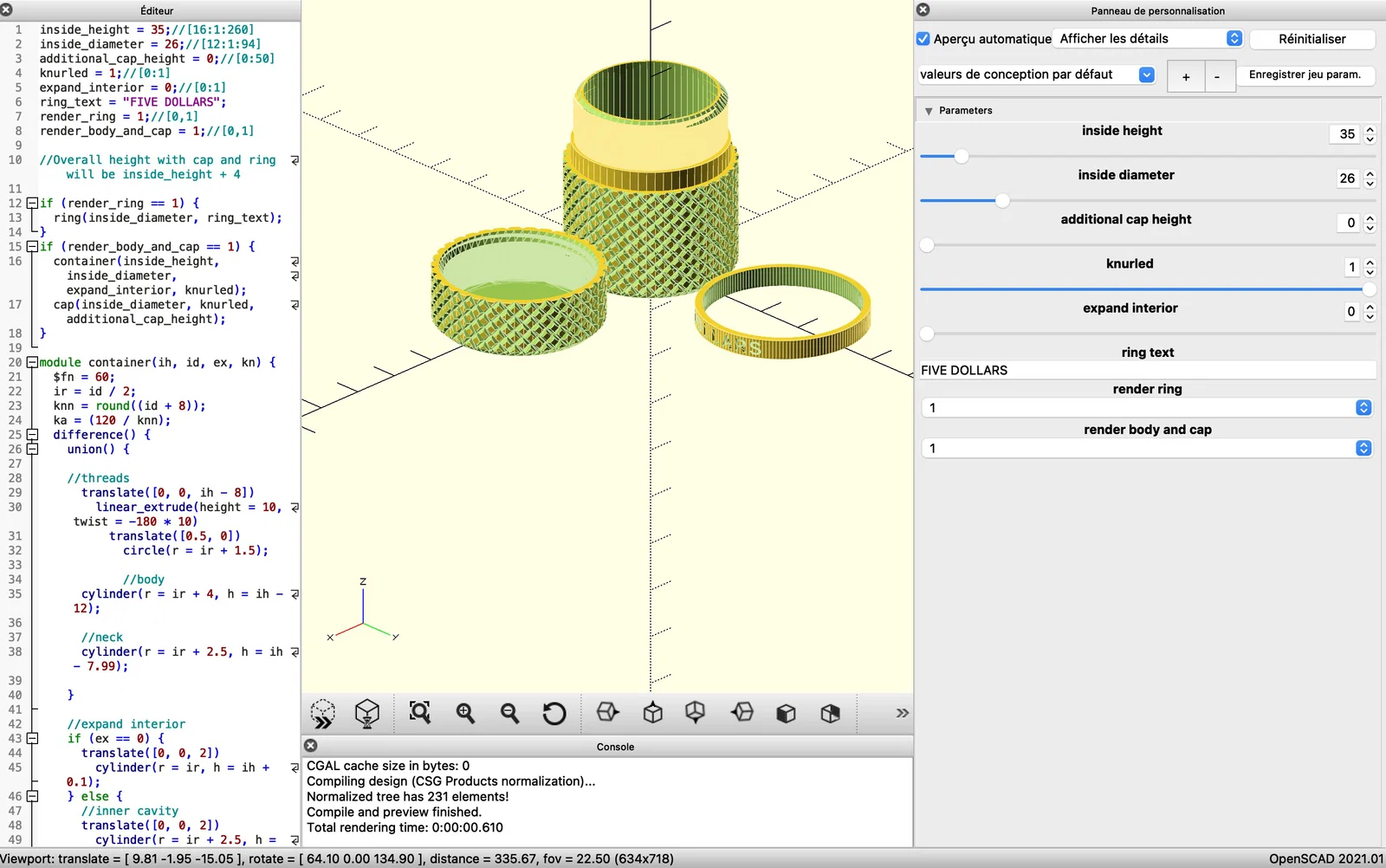This screenshot has width=1386, height=868.
Task: Click the Render icon with hourglass cube
Action: 367,714
